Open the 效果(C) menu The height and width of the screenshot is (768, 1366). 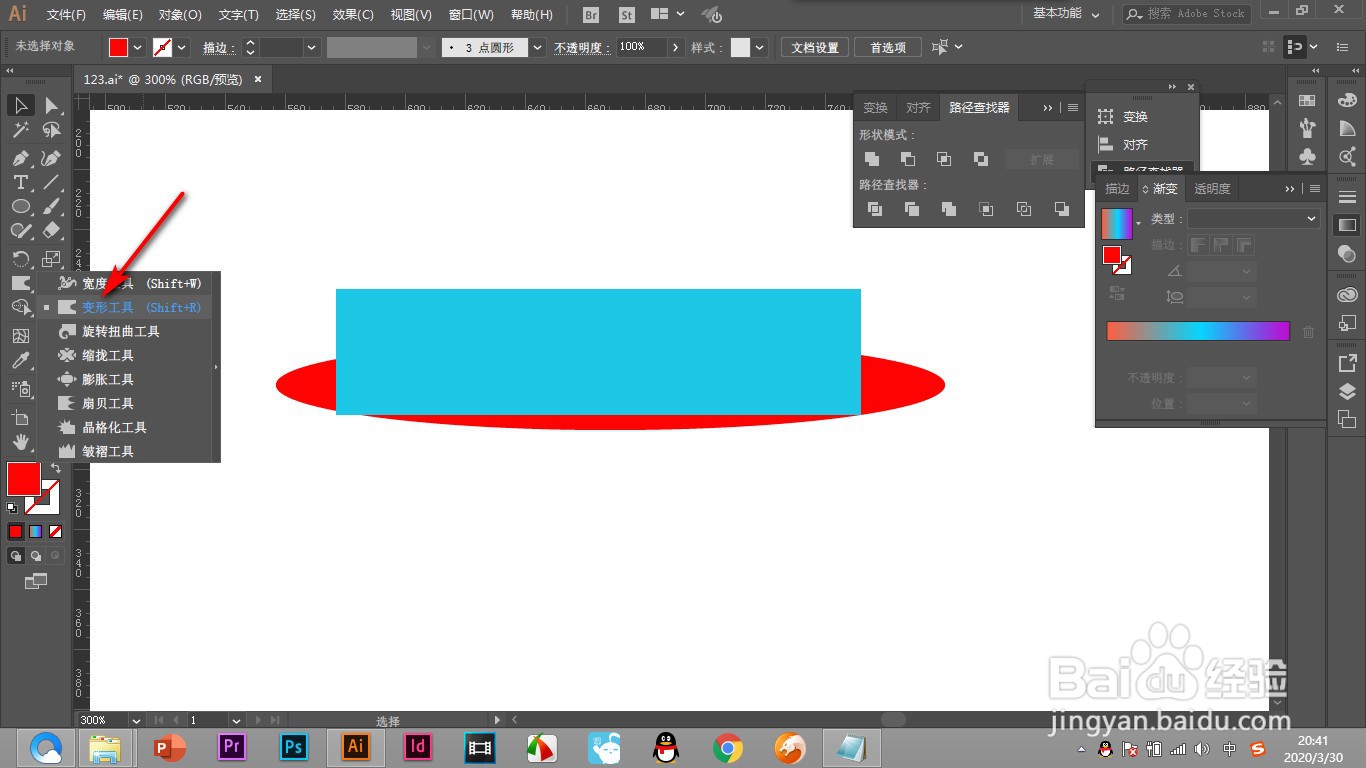[353, 15]
